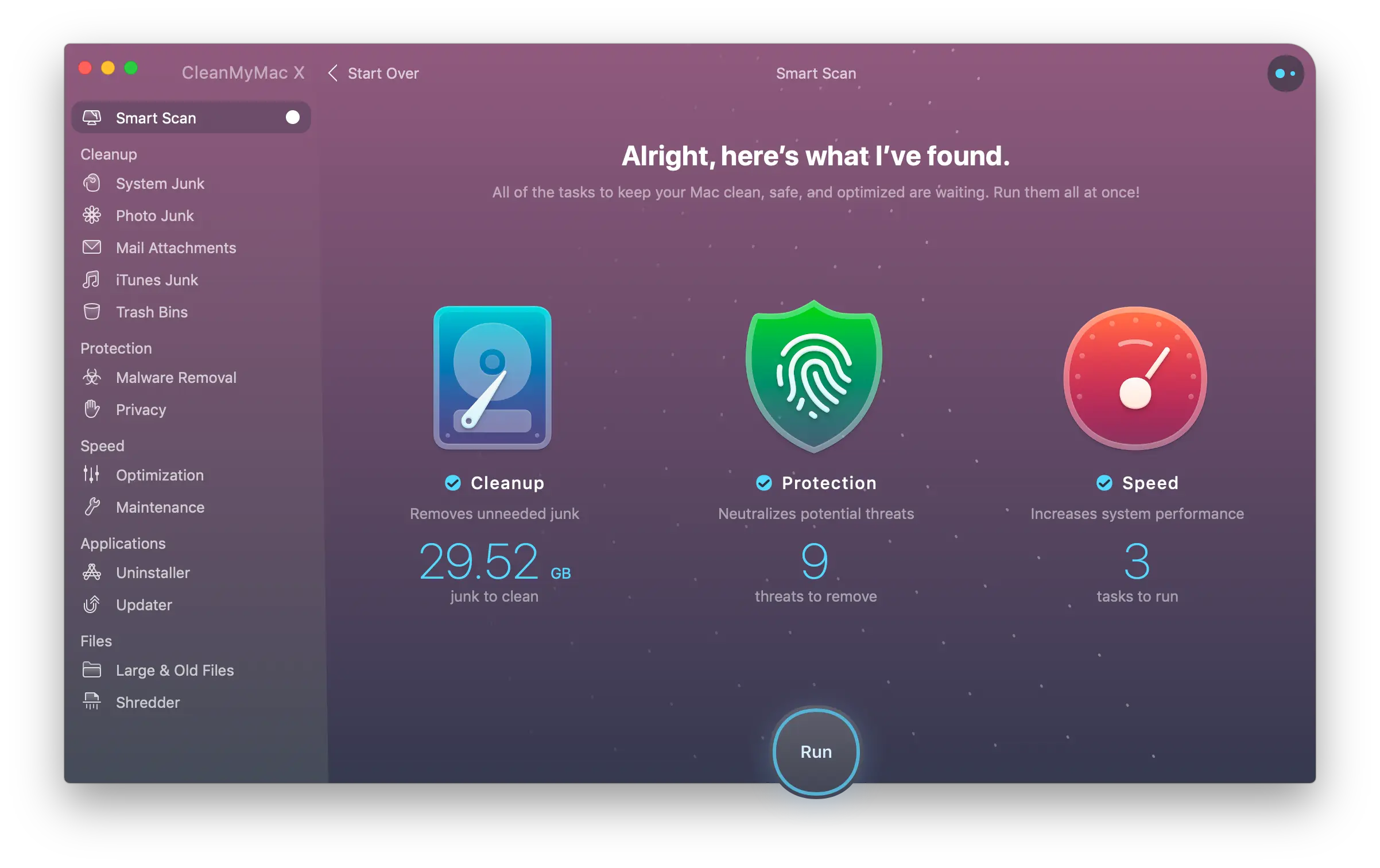Expand the Applications section

[123, 542]
